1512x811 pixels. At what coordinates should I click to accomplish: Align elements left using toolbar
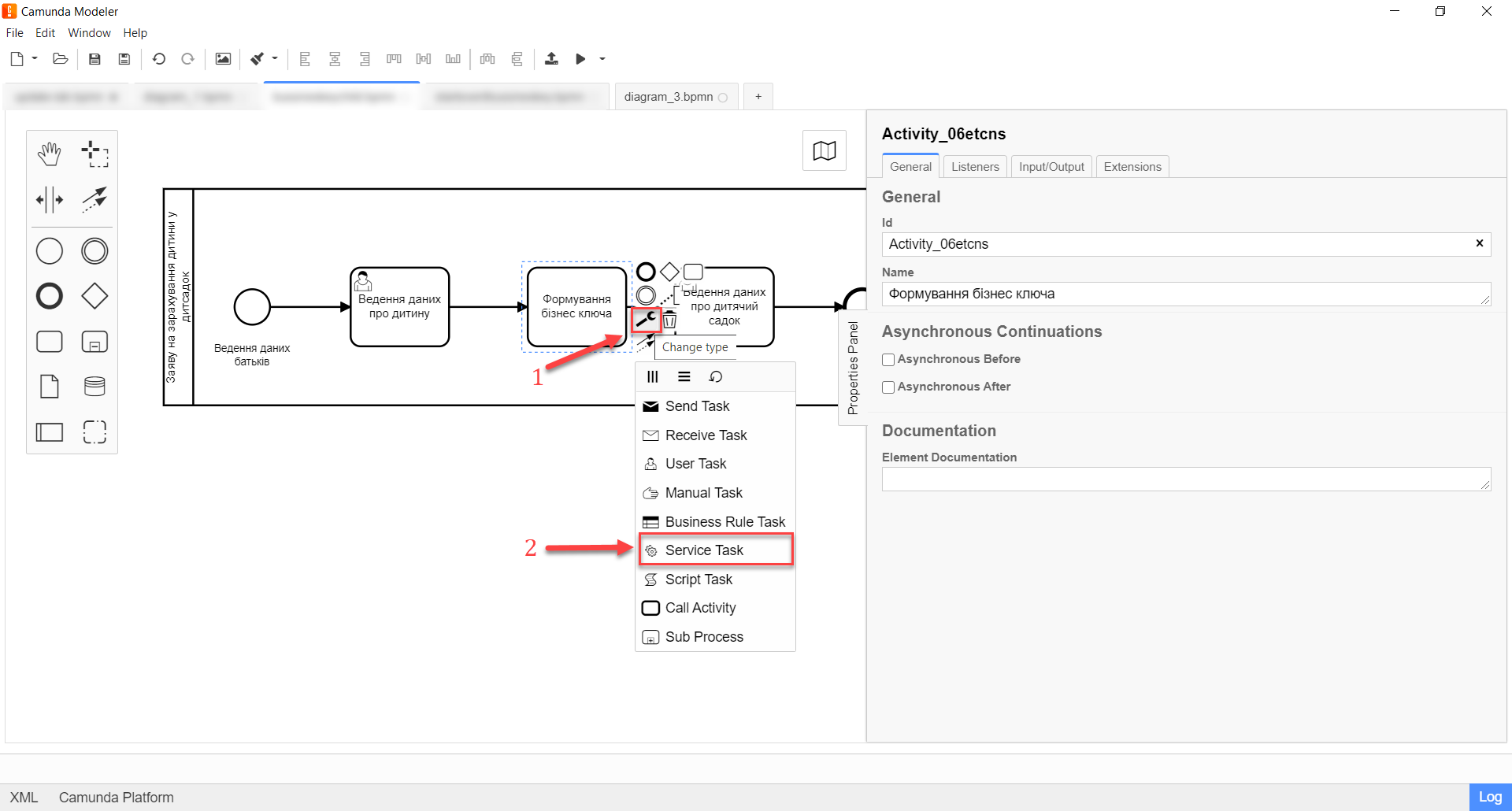coord(305,59)
